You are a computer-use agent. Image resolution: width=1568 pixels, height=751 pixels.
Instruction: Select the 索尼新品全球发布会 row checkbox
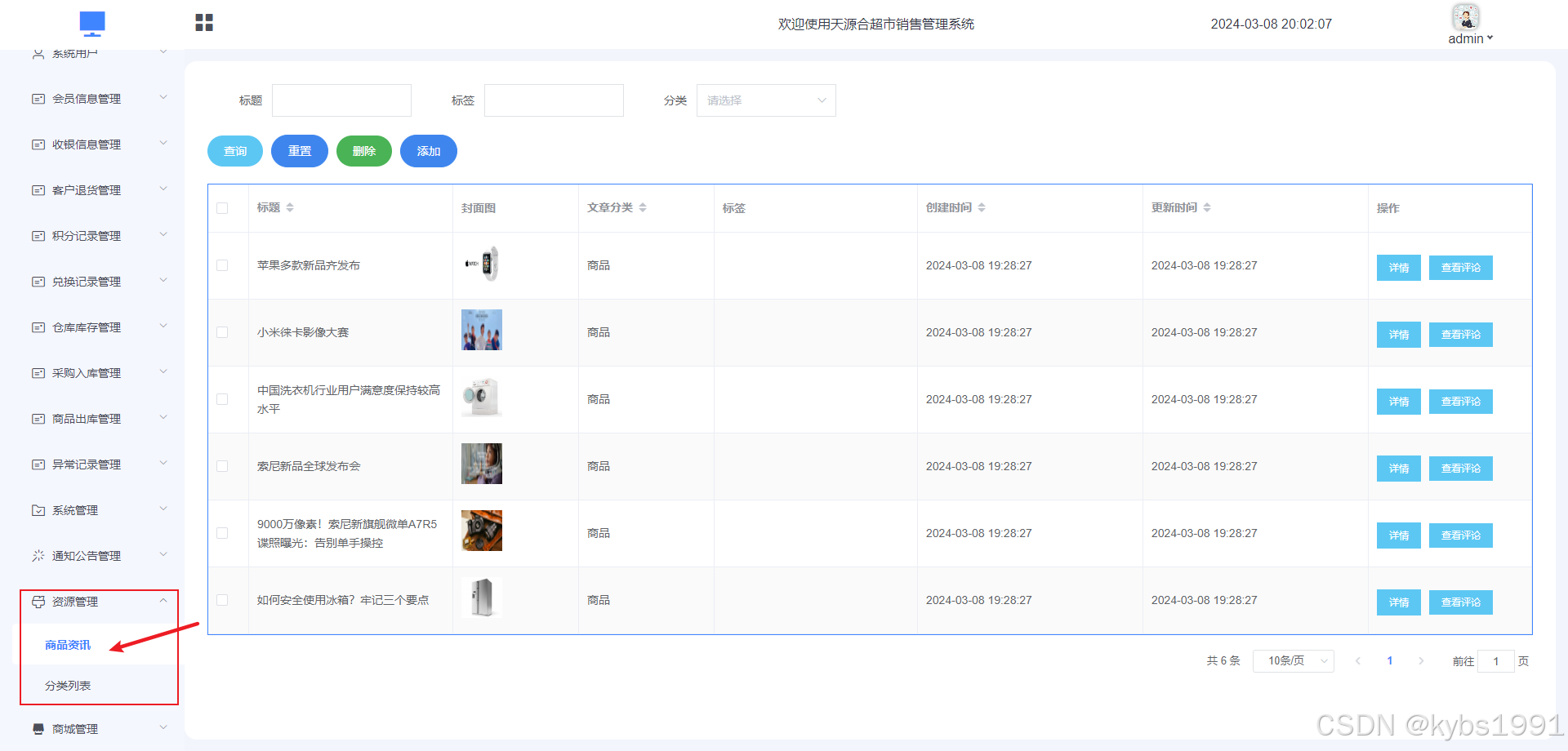point(222,466)
